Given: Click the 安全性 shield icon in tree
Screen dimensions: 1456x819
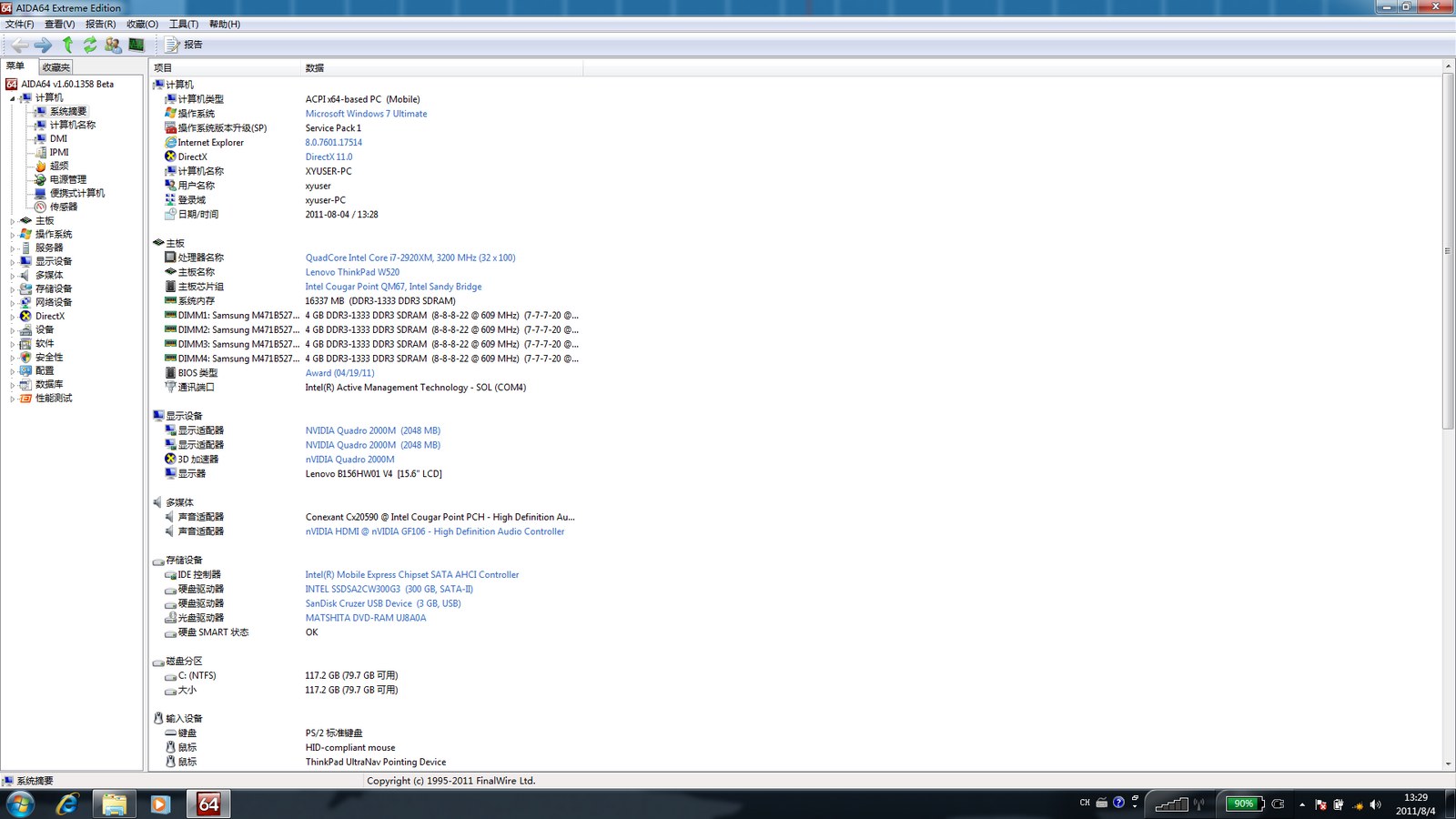Looking at the screenshot, I should point(25,358).
